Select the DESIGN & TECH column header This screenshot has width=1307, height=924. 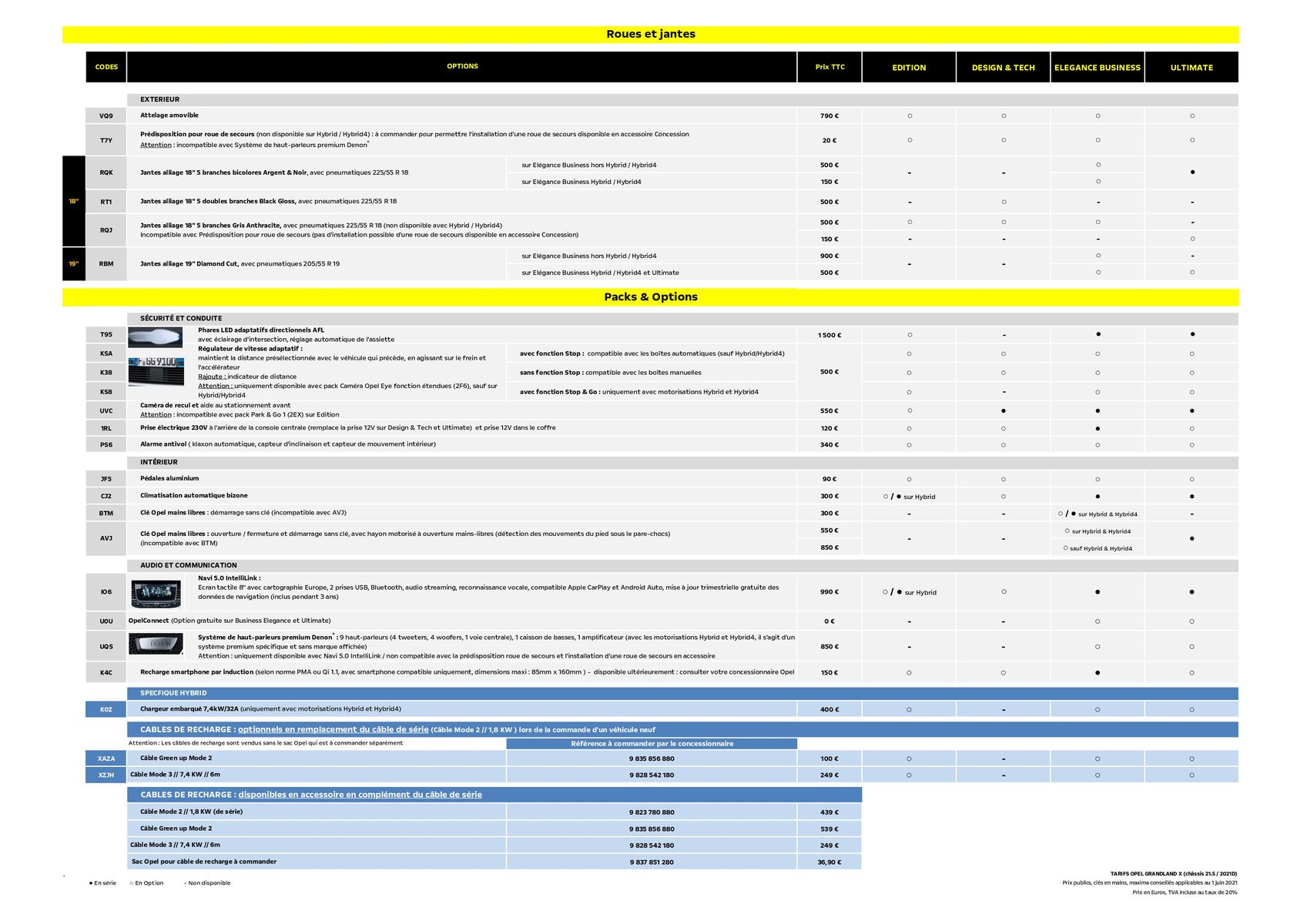[x=1003, y=67]
